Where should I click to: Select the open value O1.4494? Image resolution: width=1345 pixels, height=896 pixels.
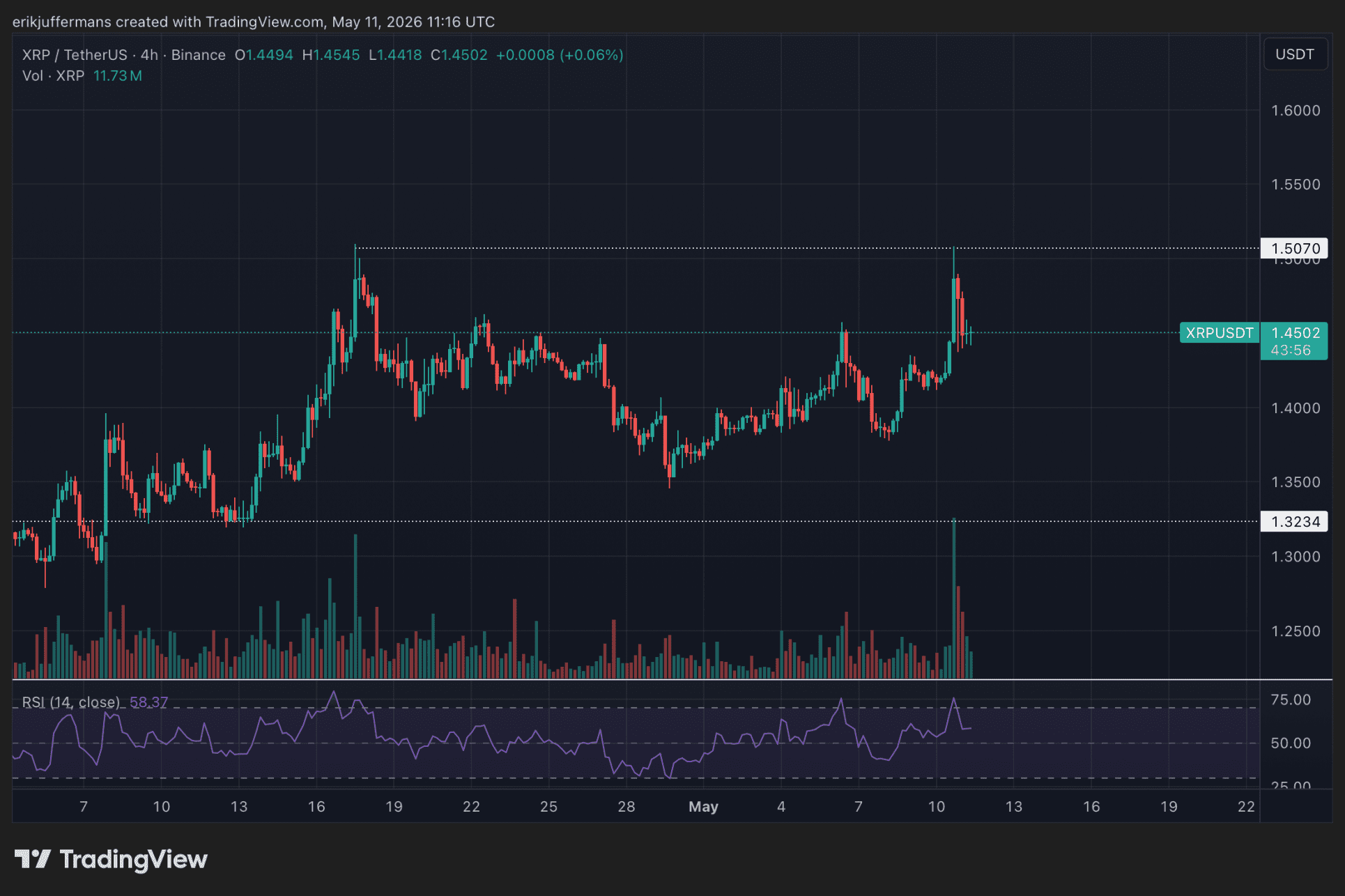point(264,55)
